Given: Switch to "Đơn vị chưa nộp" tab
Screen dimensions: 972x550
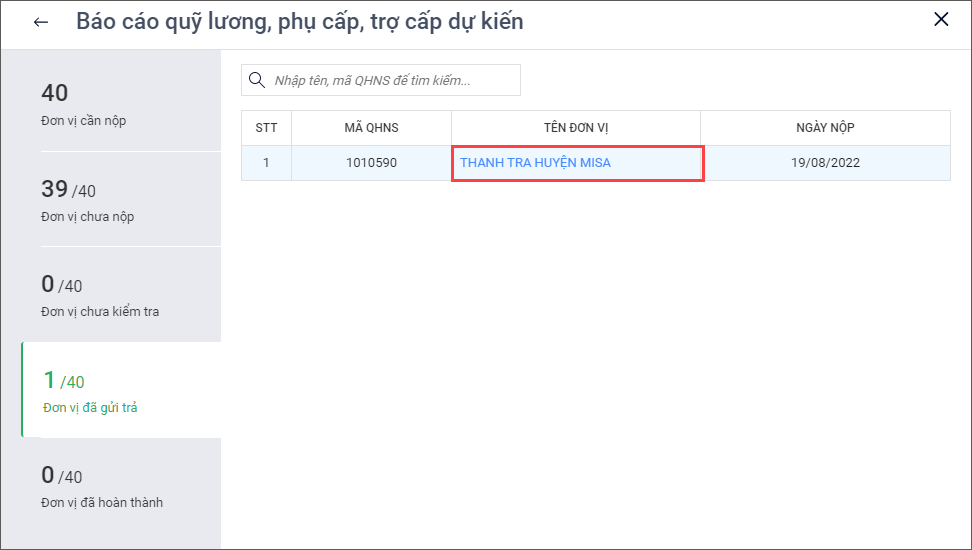Looking at the screenshot, I should pos(110,200).
